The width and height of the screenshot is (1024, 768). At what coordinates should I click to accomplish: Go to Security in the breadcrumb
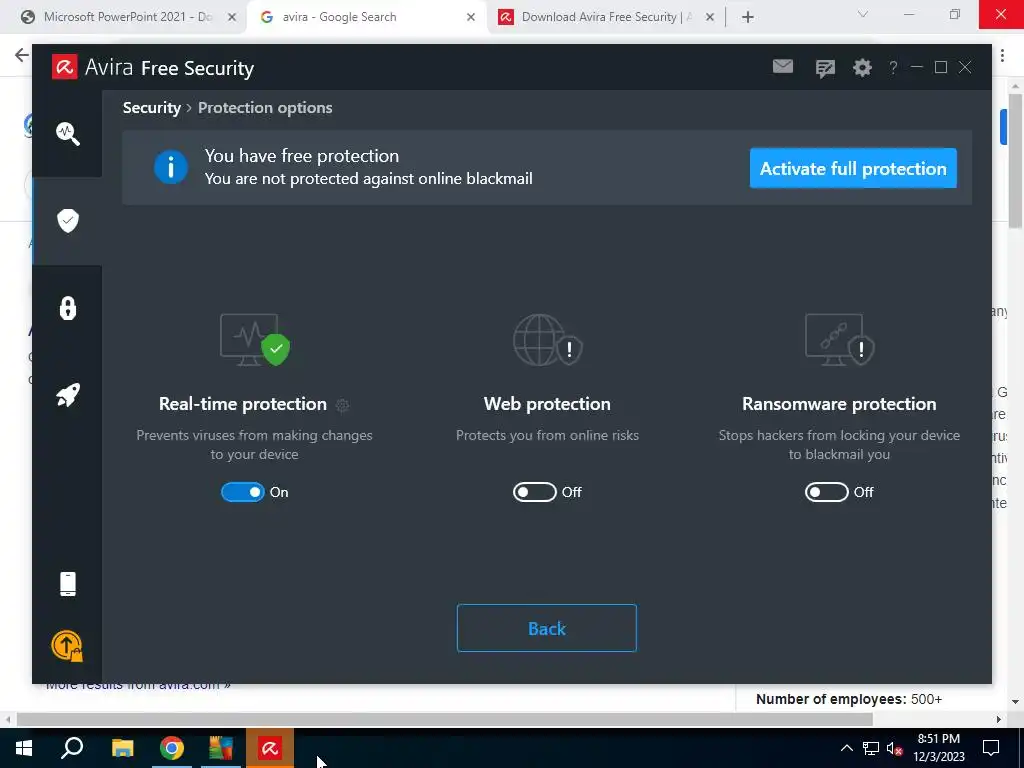coord(152,108)
